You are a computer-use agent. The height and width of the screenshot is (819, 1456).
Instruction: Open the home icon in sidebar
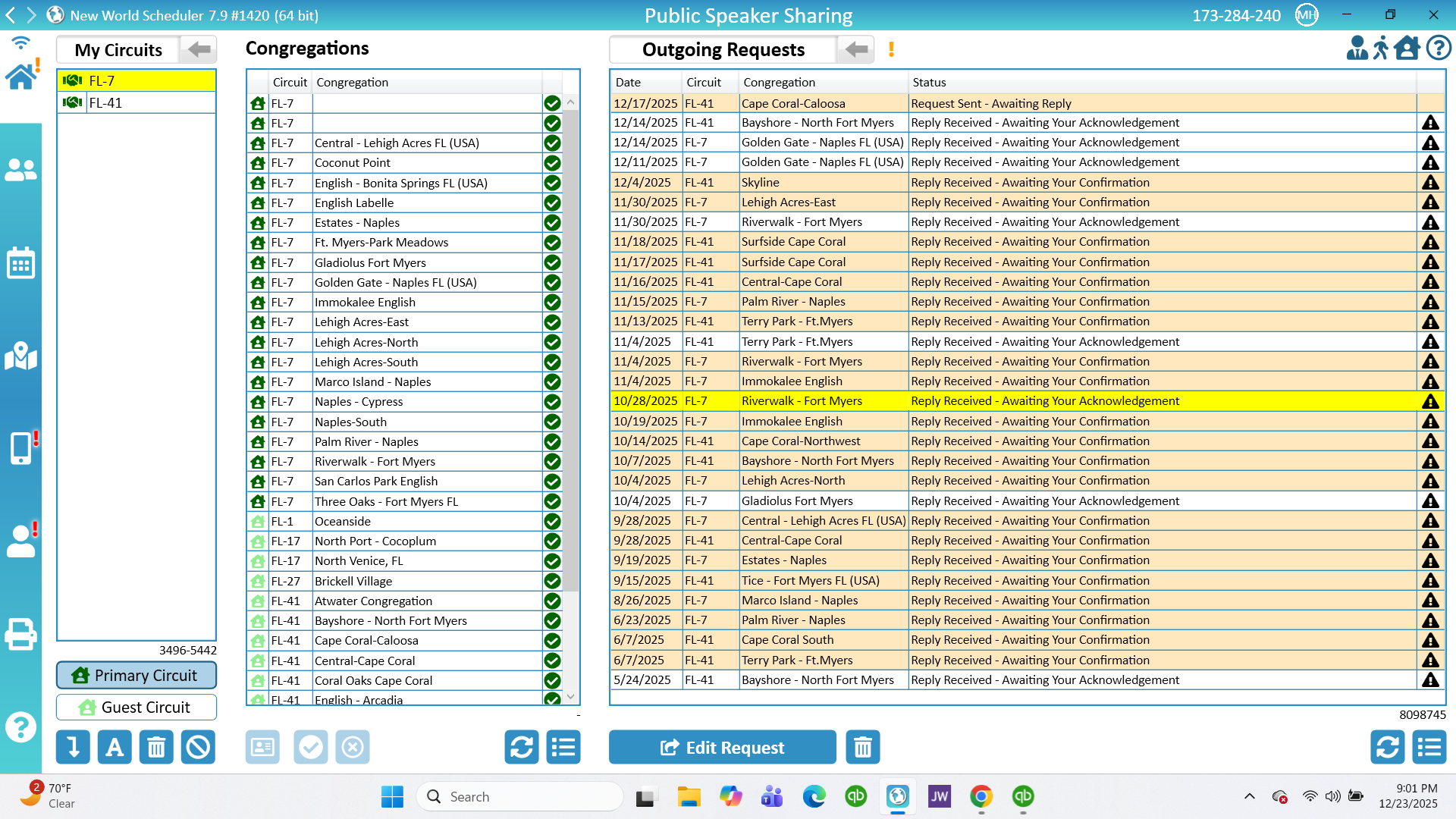point(20,77)
